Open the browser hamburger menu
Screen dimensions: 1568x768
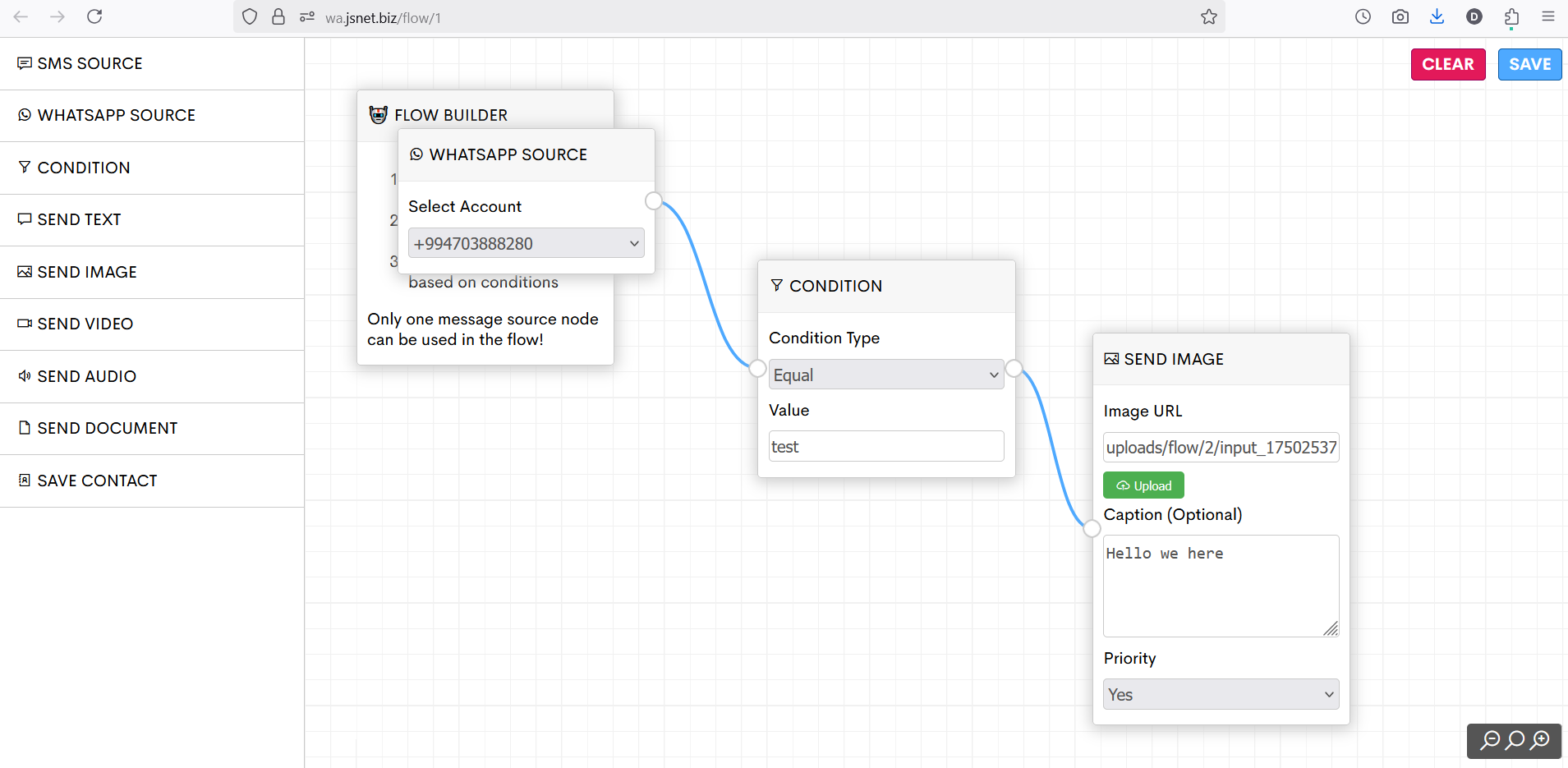coord(1548,16)
